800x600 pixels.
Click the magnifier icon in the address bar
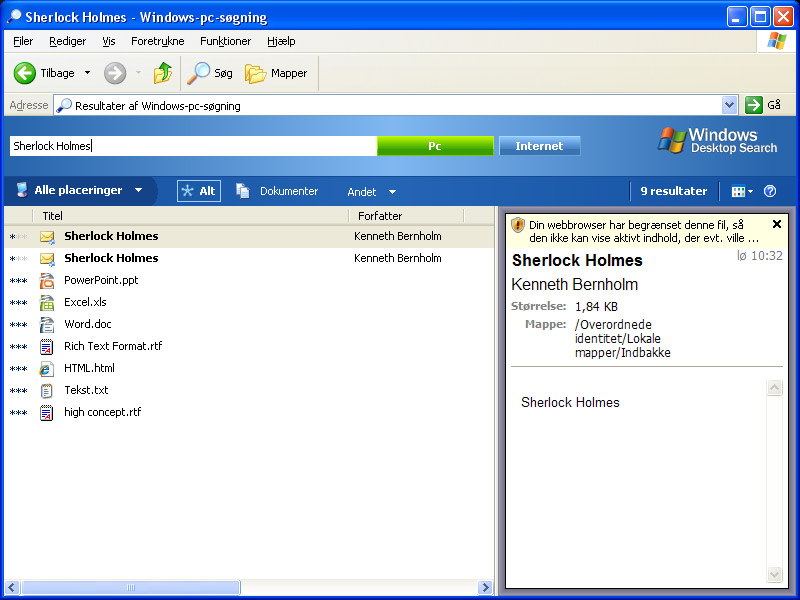[x=64, y=105]
